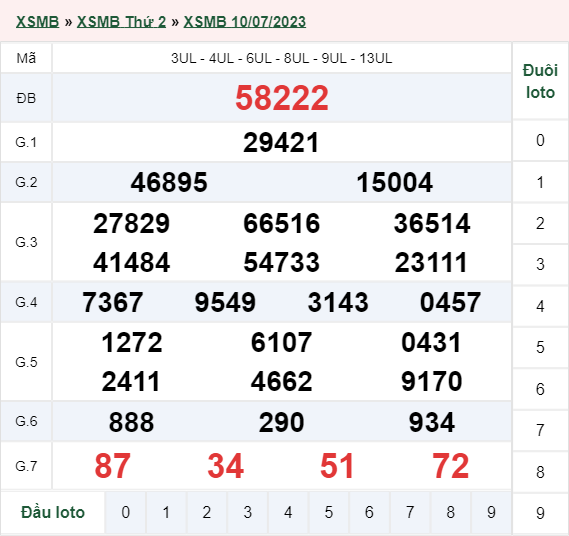569x536 pixels.
Task: Click the special prize number 58222
Action: pyautogui.click(x=282, y=98)
